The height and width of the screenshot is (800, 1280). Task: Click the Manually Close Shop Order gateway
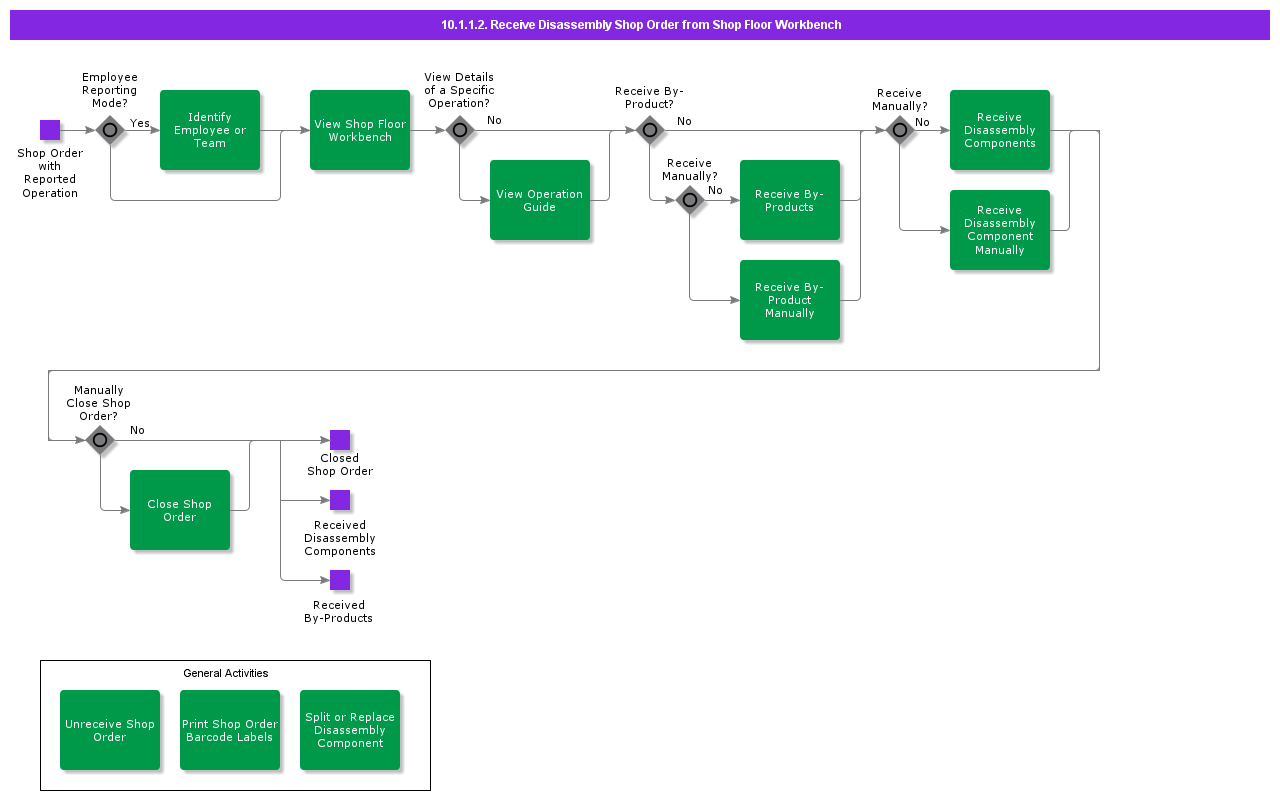coord(100,440)
